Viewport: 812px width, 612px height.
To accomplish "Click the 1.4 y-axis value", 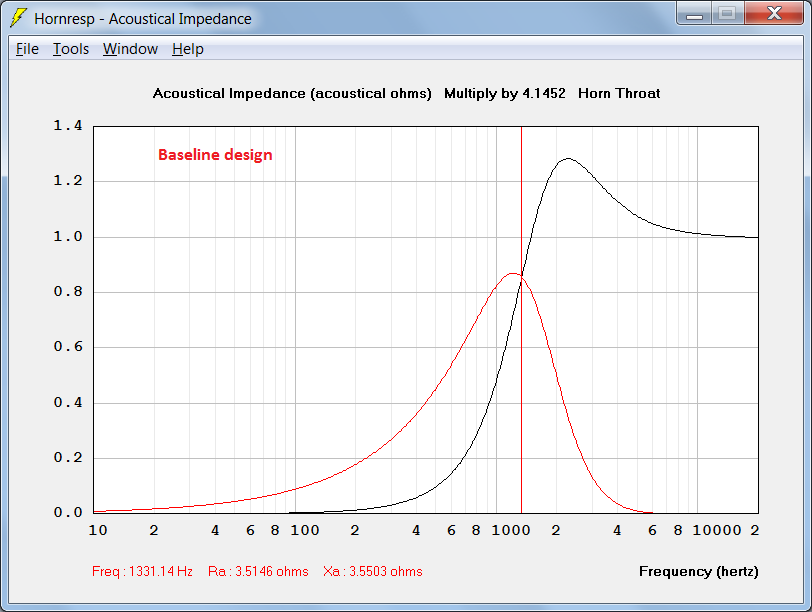I will [68, 125].
